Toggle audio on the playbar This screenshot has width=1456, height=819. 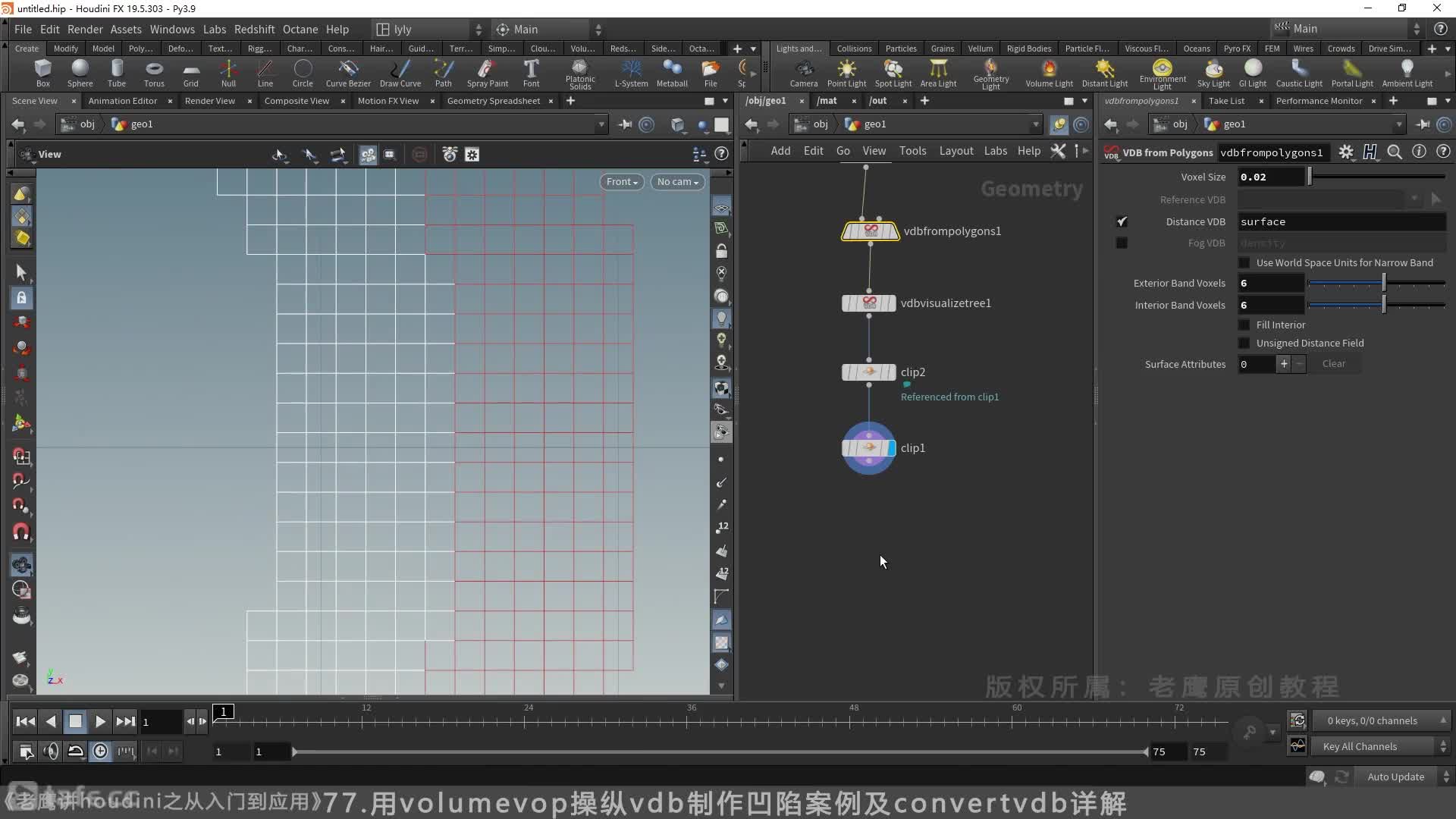click(51, 751)
